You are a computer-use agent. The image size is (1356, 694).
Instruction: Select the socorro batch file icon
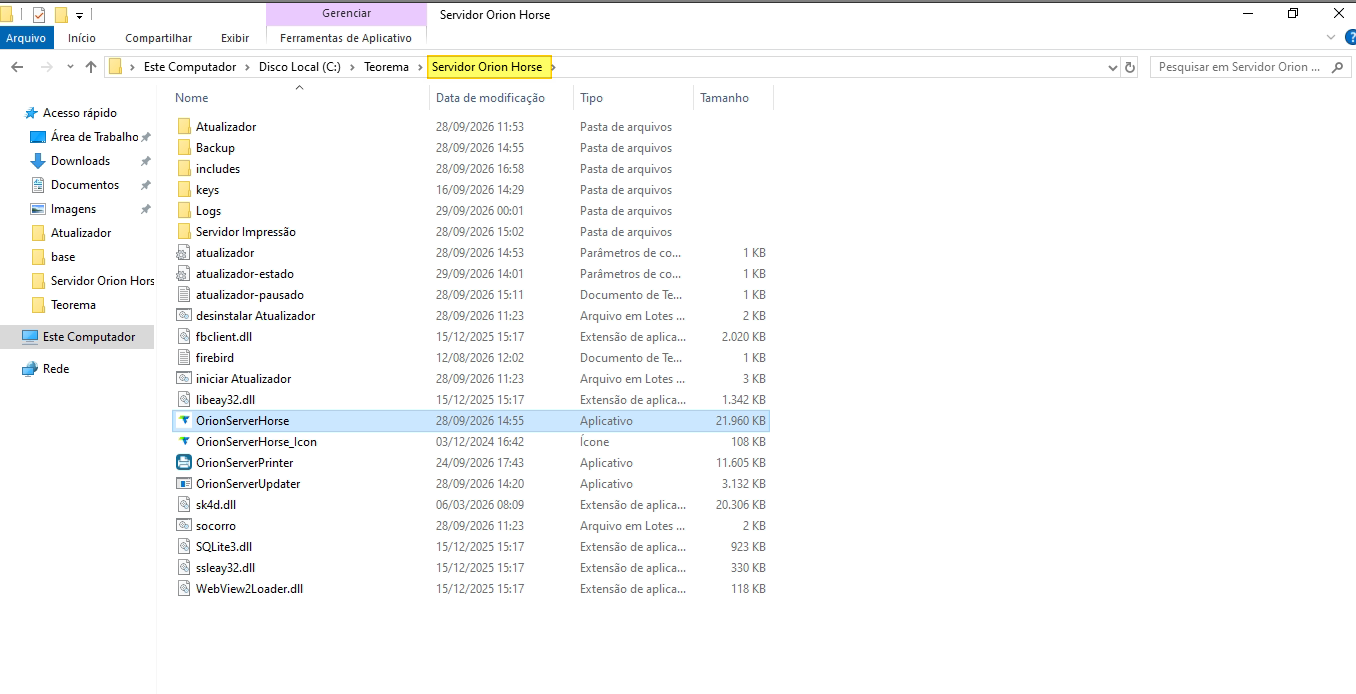click(x=183, y=526)
